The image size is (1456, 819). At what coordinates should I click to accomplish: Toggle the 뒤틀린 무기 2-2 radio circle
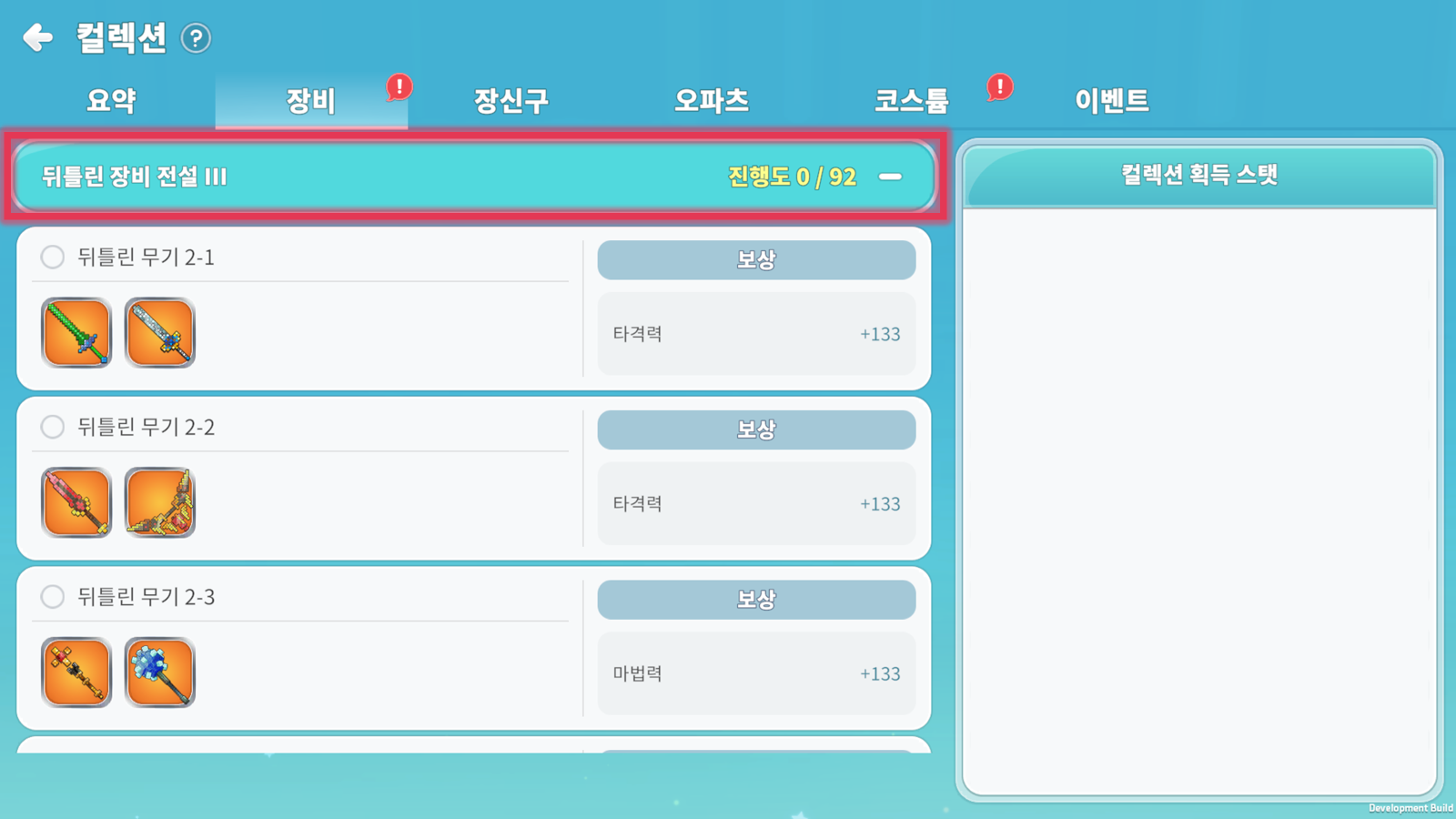click(53, 427)
